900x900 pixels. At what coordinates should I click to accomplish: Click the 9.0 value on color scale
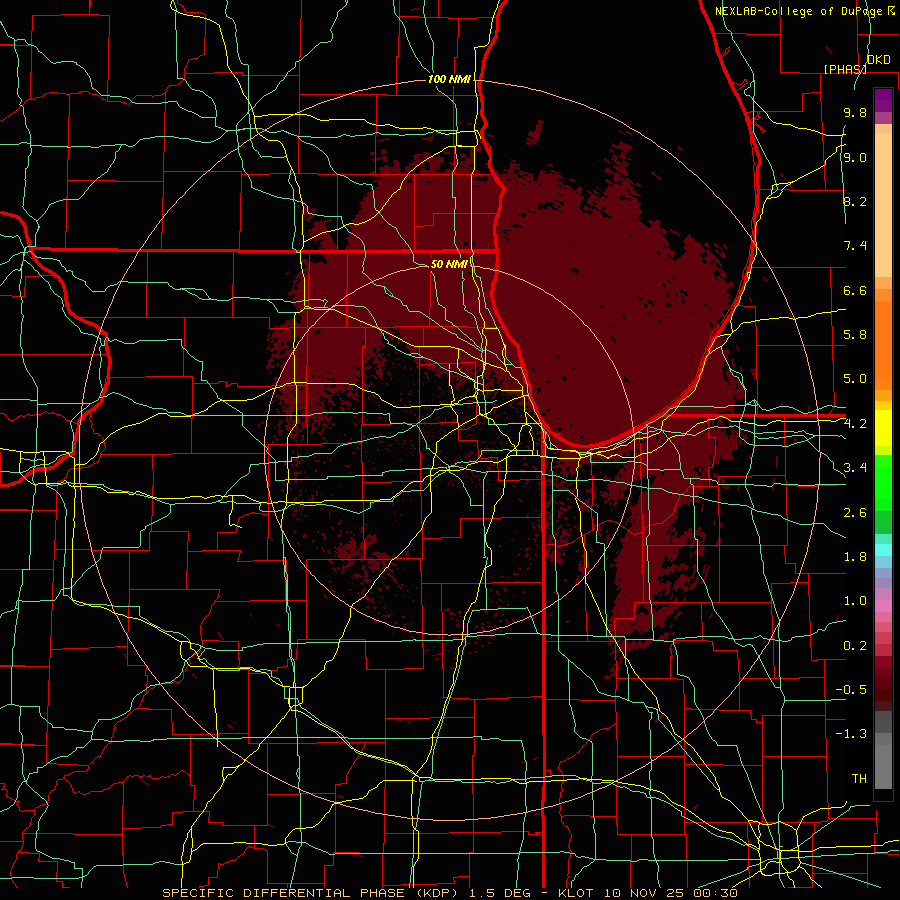855,157
